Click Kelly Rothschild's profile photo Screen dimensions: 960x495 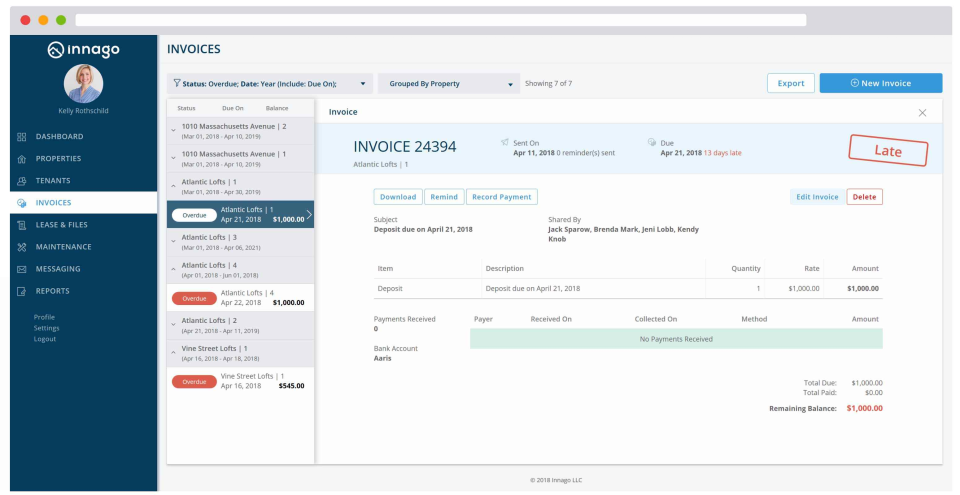tap(83, 83)
